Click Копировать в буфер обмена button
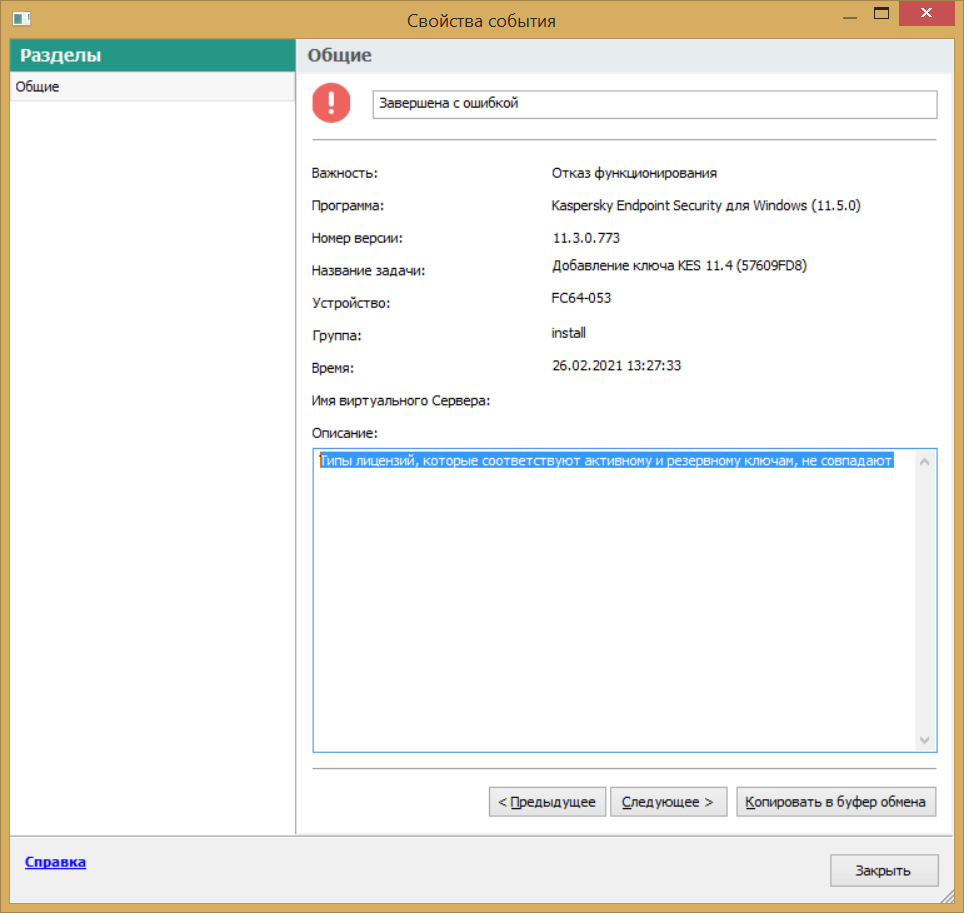The width and height of the screenshot is (964, 913). (836, 802)
